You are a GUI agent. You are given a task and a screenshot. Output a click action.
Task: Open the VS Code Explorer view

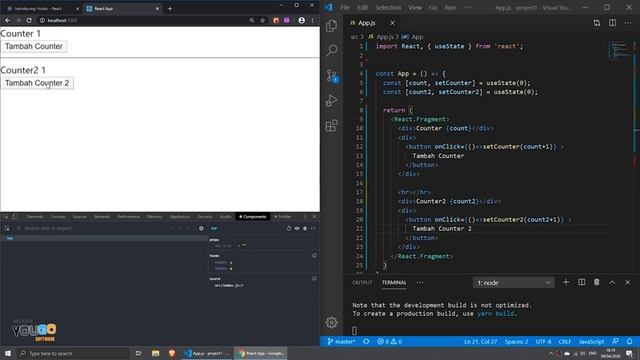click(331, 26)
